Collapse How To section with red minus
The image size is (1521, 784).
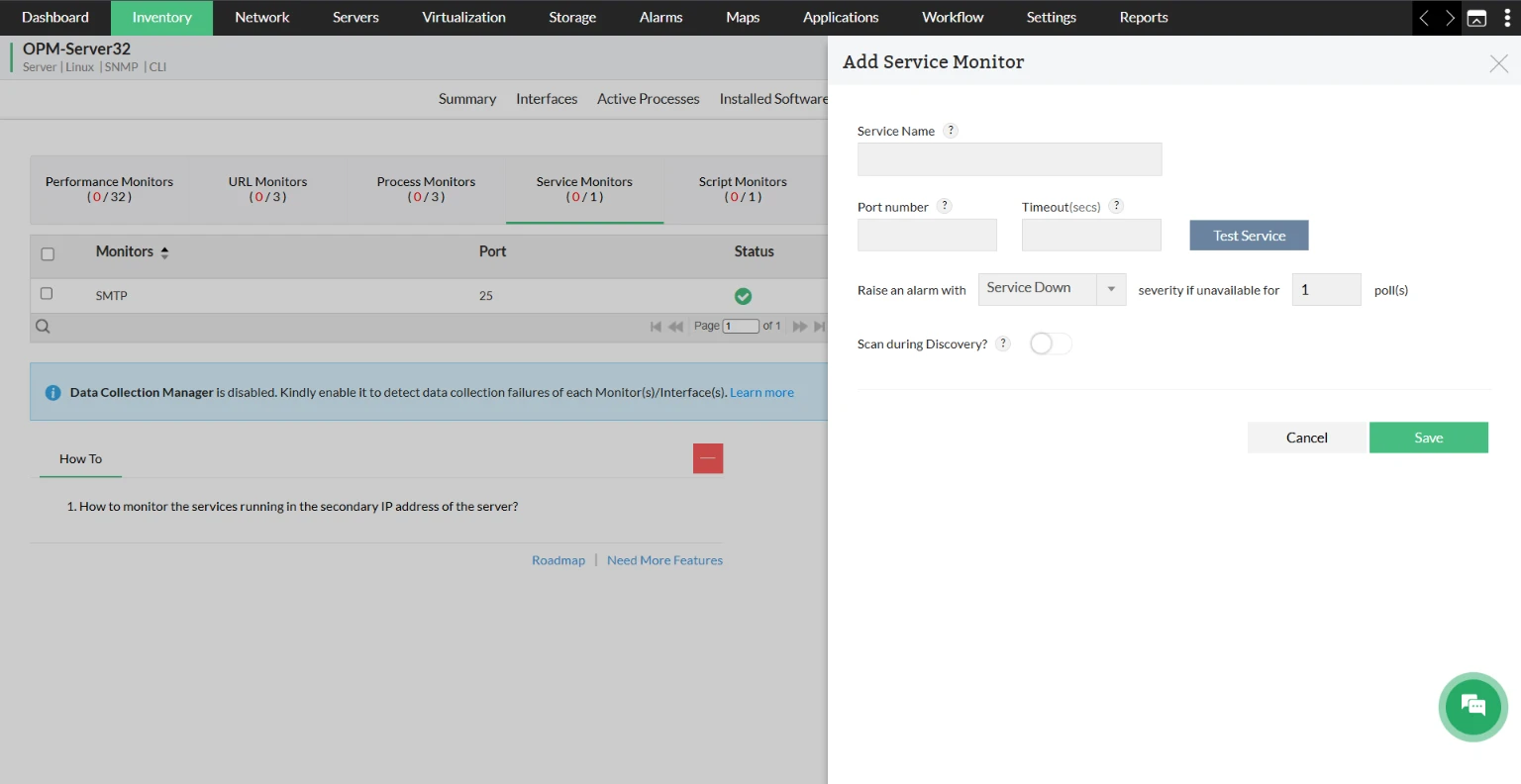coord(708,458)
